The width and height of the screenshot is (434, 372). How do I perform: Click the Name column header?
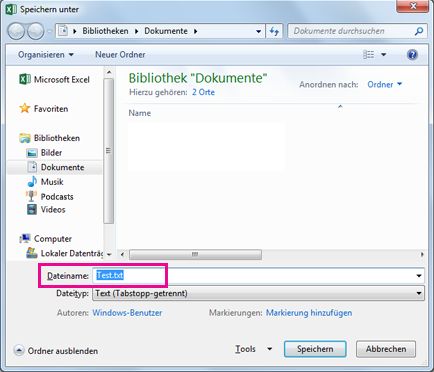(x=140, y=113)
